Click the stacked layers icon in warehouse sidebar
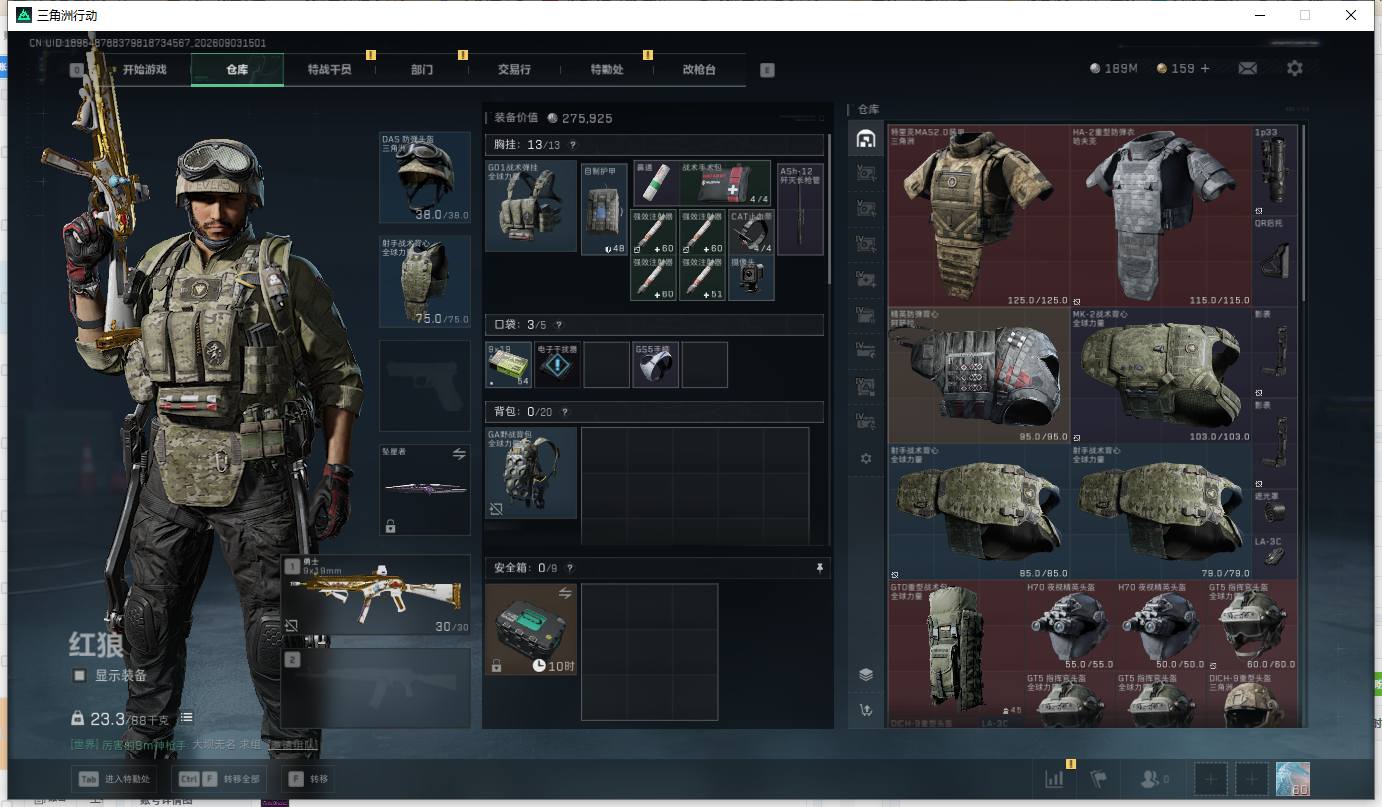This screenshot has width=1382, height=807. 866,674
